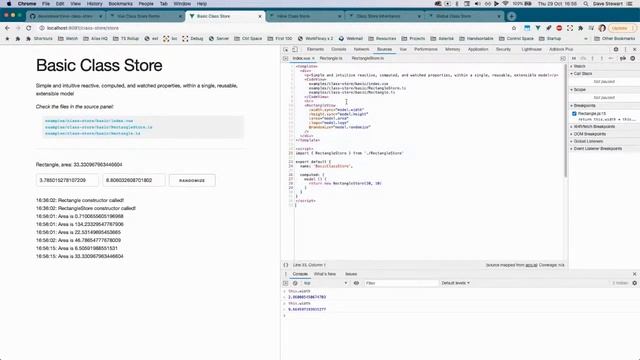Click the Apple menu icon
The height and width of the screenshot is (360, 640).
pos(9,4)
